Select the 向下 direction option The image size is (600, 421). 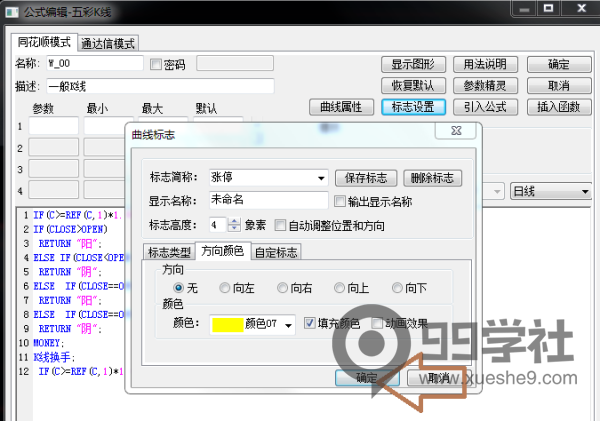pyautogui.click(x=397, y=287)
